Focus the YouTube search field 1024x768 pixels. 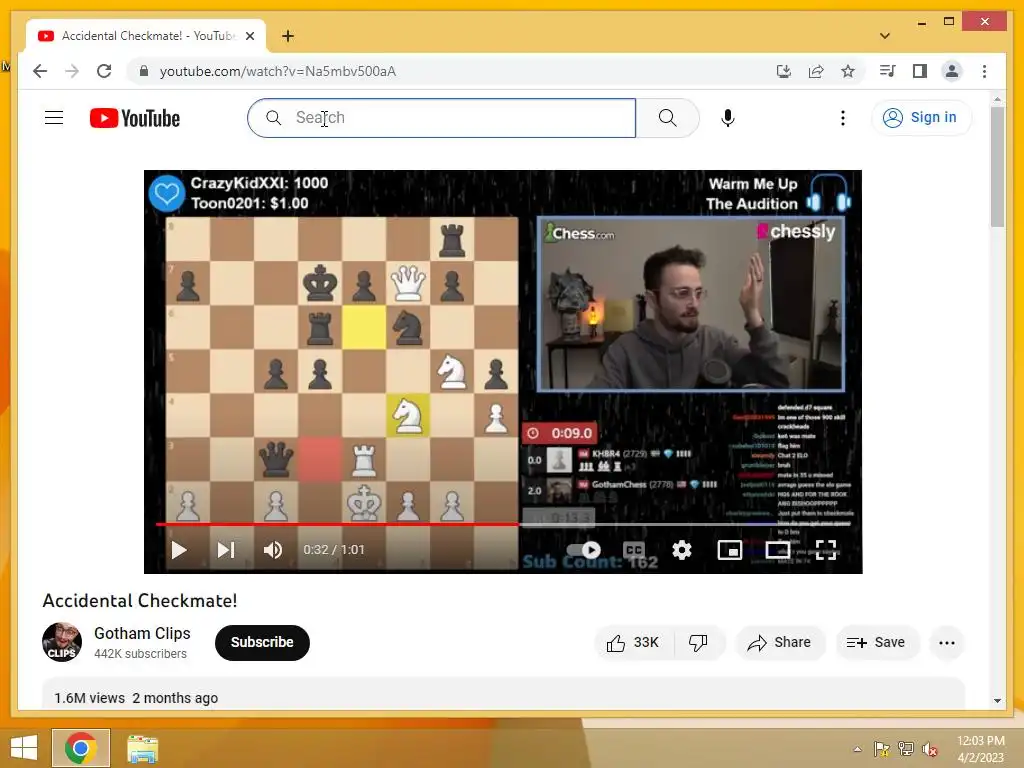pyautogui.click(x=441, y=118)
